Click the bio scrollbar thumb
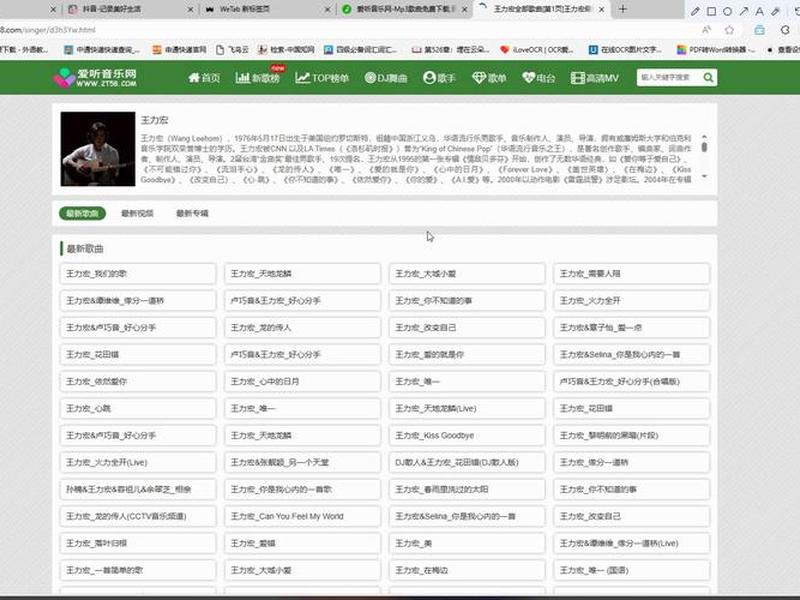 click(x=704, y=147)
